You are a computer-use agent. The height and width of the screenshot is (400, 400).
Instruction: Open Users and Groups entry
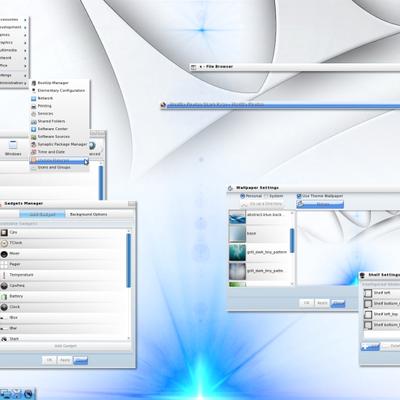[x=59, y=167]
